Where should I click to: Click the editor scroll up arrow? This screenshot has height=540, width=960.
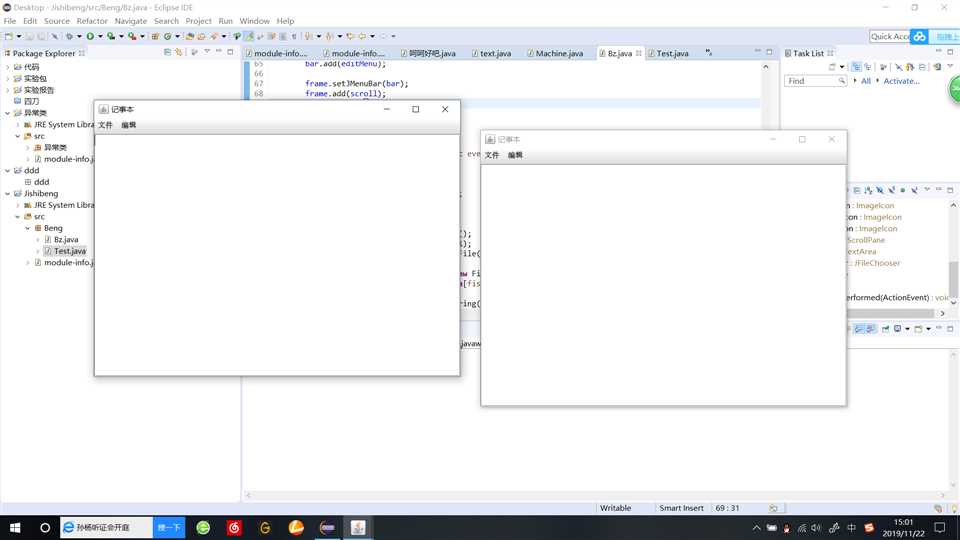tap(765, 67)
